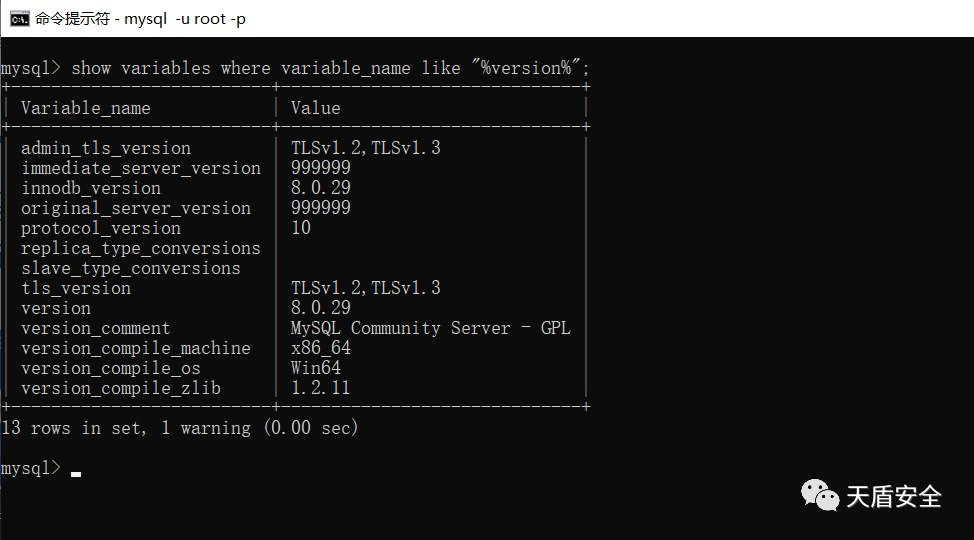Viewport: 974px width, 540px height.
Task: Click the window title text '命令提示符 - mysql -u root -p'
Action: 140,18
